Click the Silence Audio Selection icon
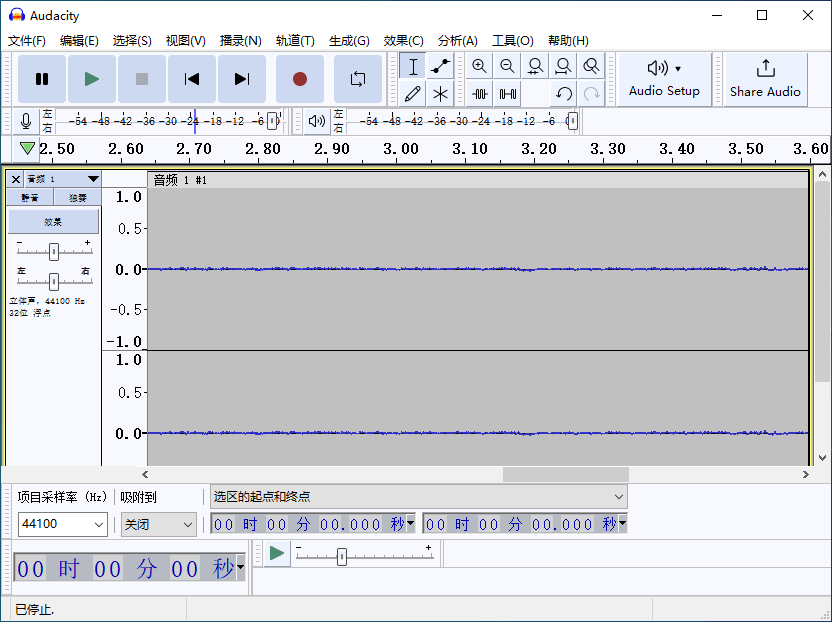 coord(507,94)
